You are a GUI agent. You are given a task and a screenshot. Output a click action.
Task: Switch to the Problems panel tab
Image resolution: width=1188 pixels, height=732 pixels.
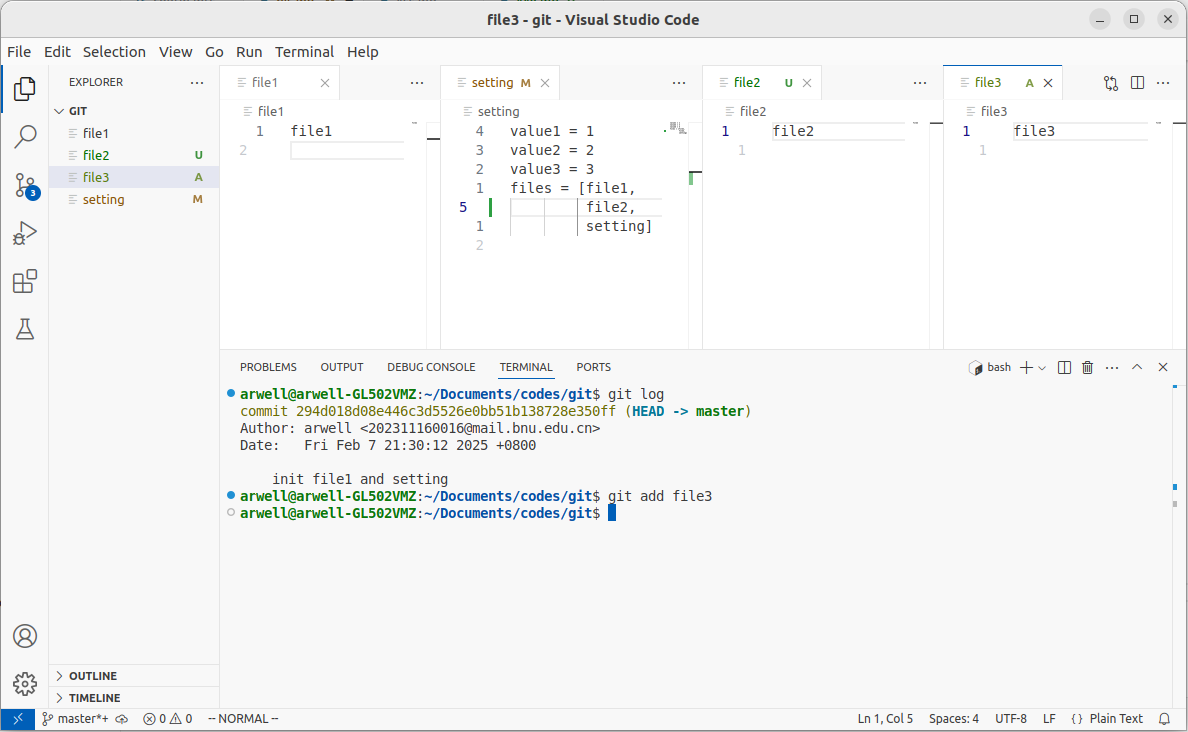click(268, 367)
